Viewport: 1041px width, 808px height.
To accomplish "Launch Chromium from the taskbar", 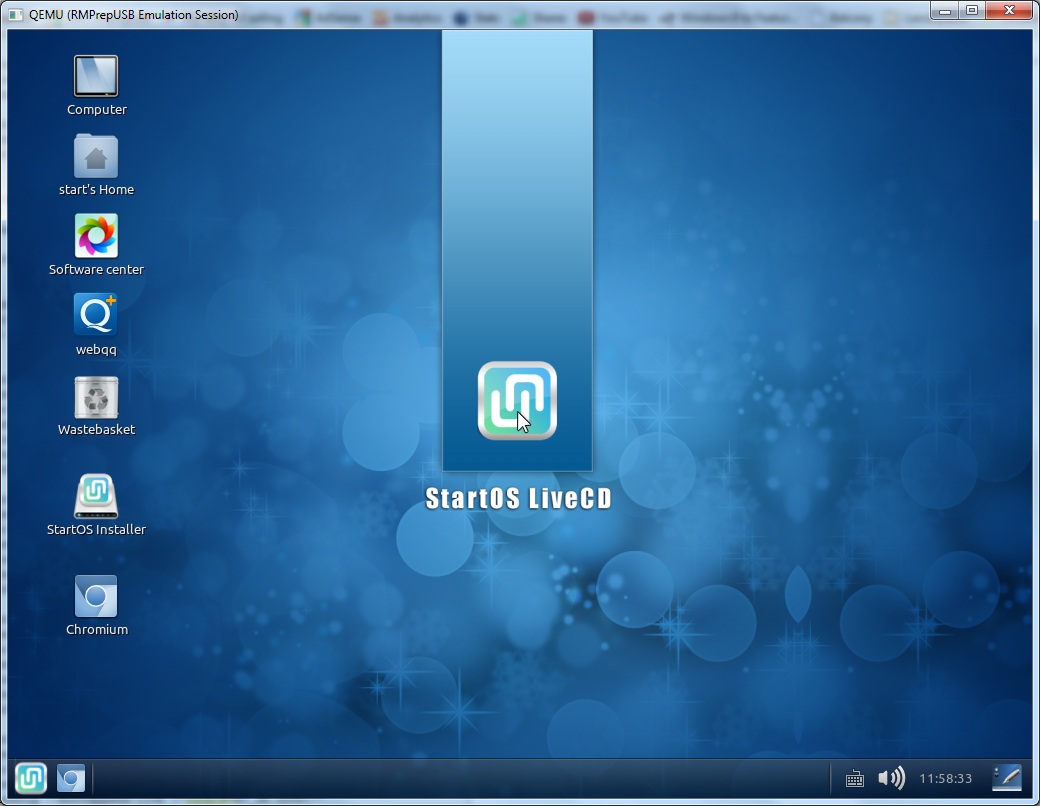I will 71,778.
